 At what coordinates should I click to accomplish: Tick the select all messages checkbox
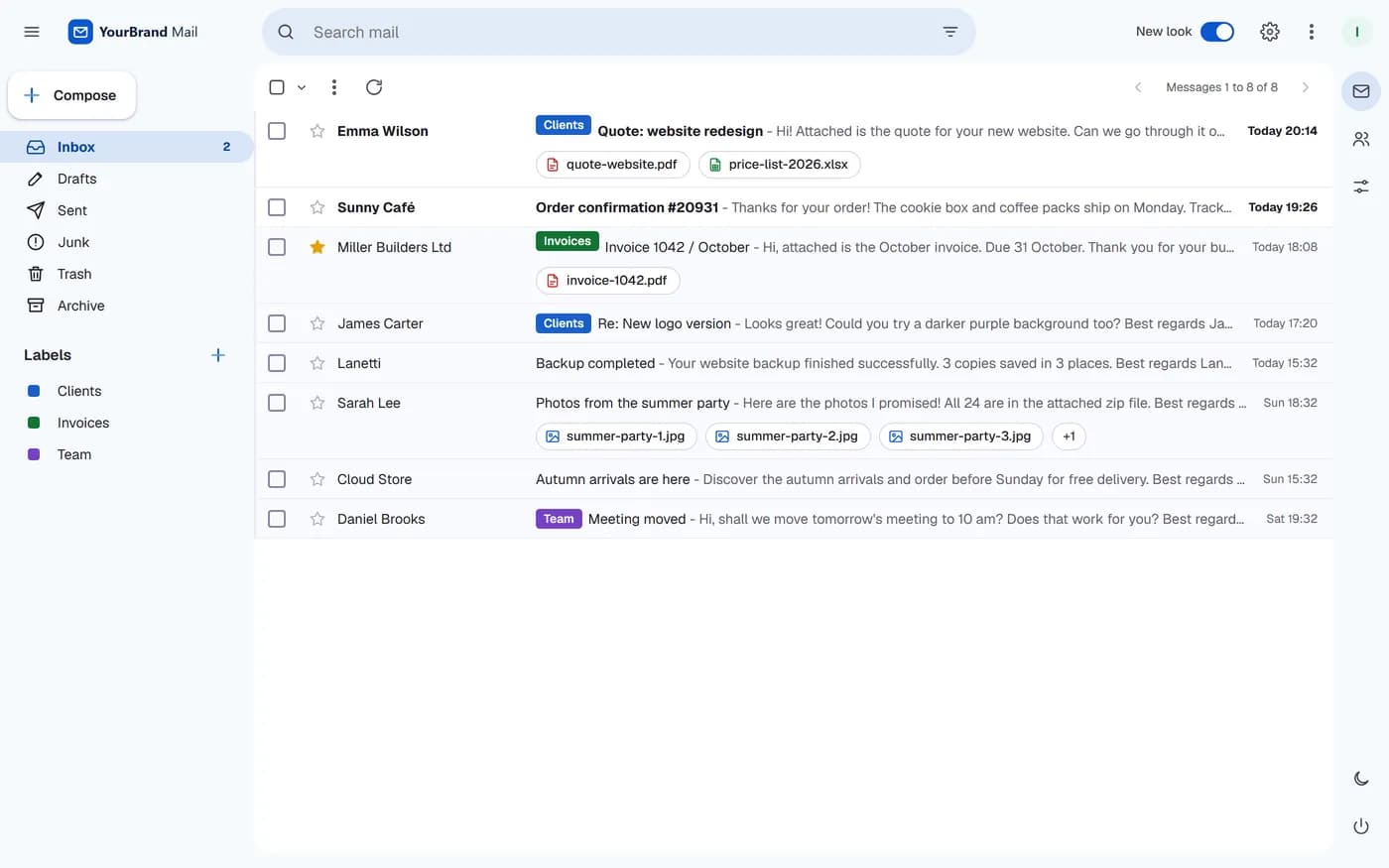277,87
